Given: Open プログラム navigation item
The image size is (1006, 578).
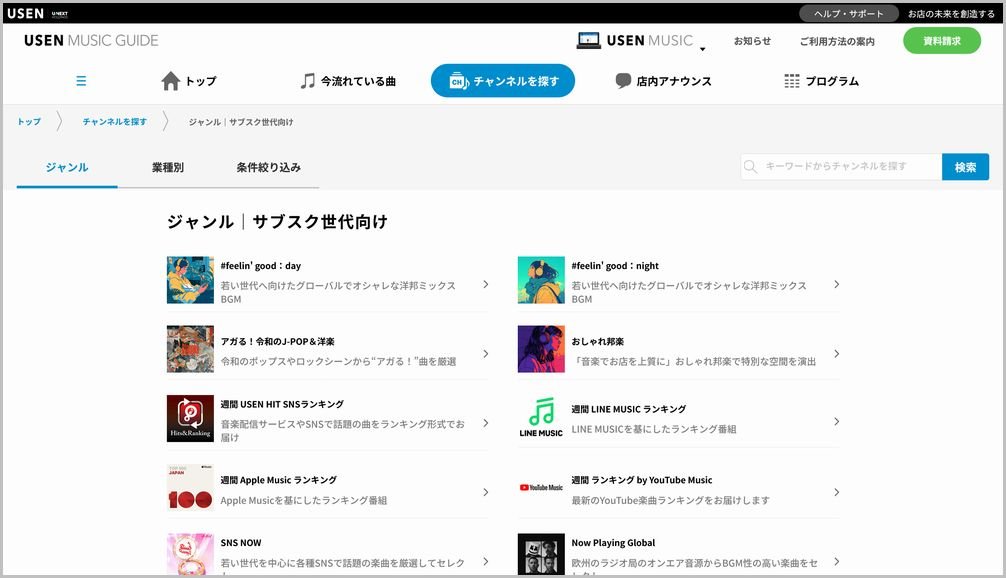Looking at the screenshot, I should (x=822, y=81).
